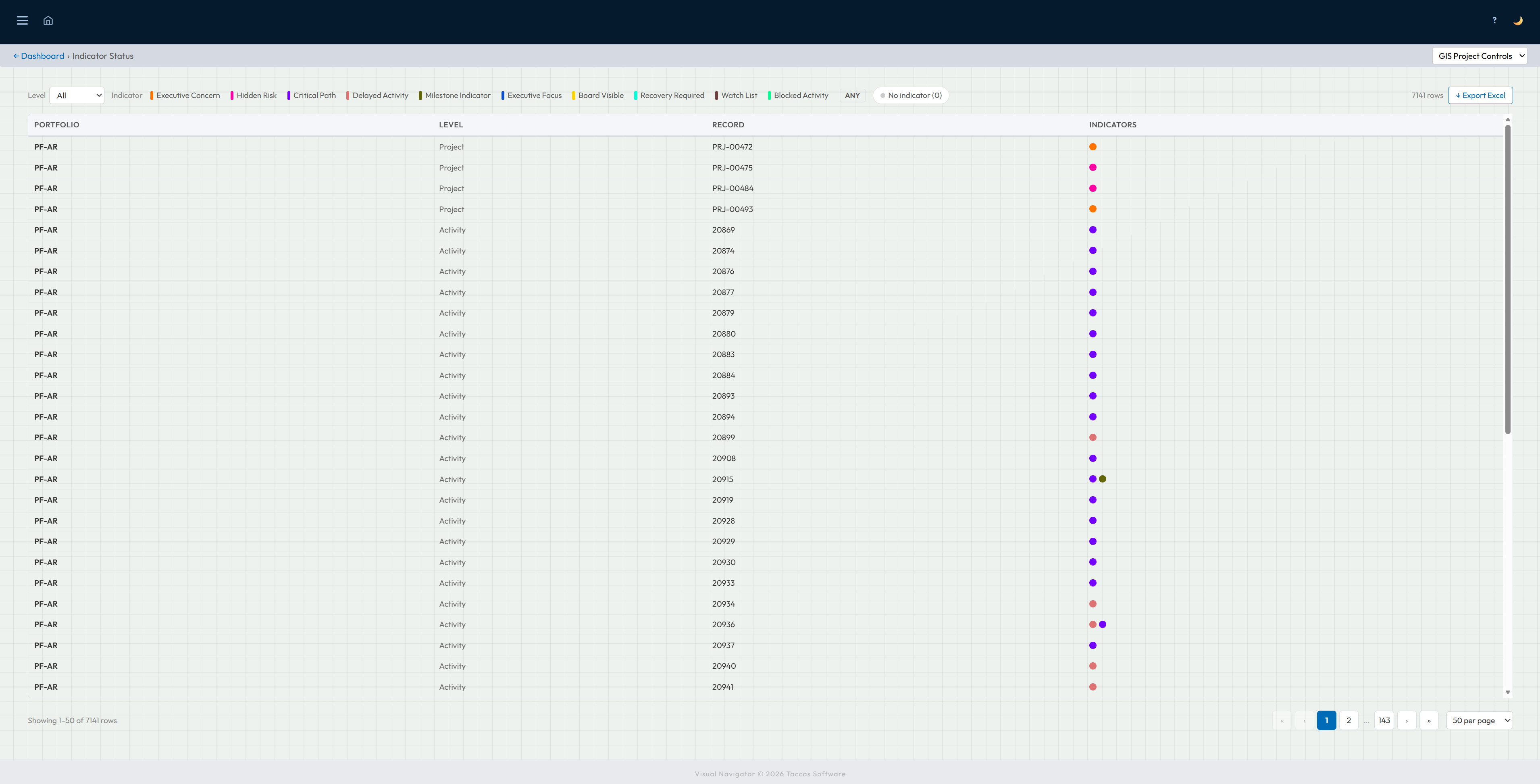Select record 20941 cell
1540x784 pixels.
pos(723,687)
